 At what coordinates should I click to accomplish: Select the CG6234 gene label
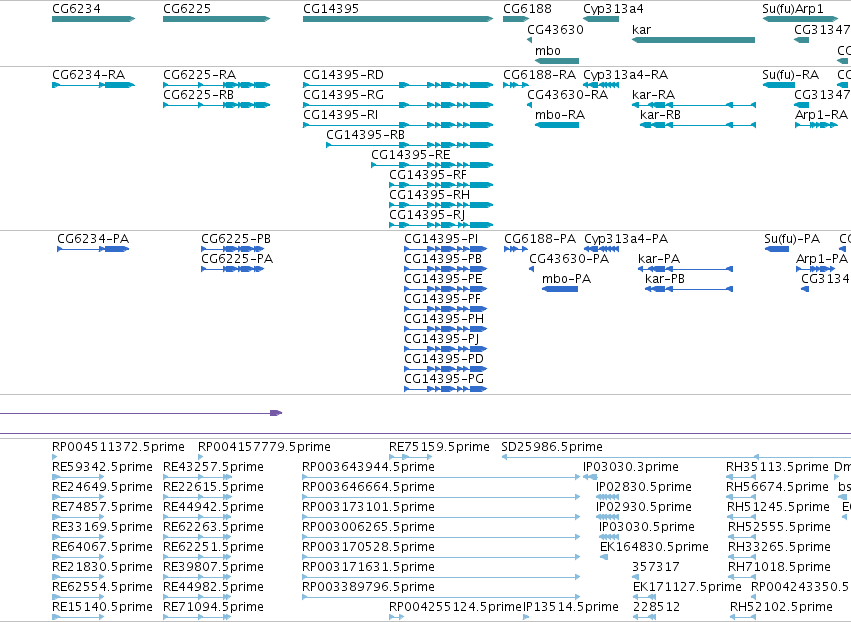77,9
